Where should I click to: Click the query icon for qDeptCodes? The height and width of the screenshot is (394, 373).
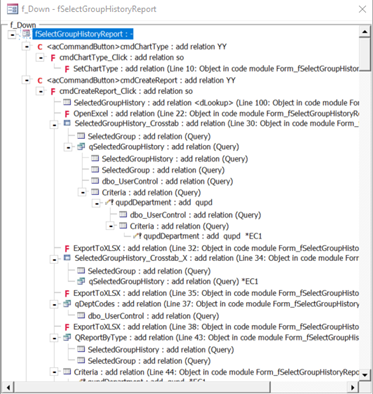coord(67,304)
